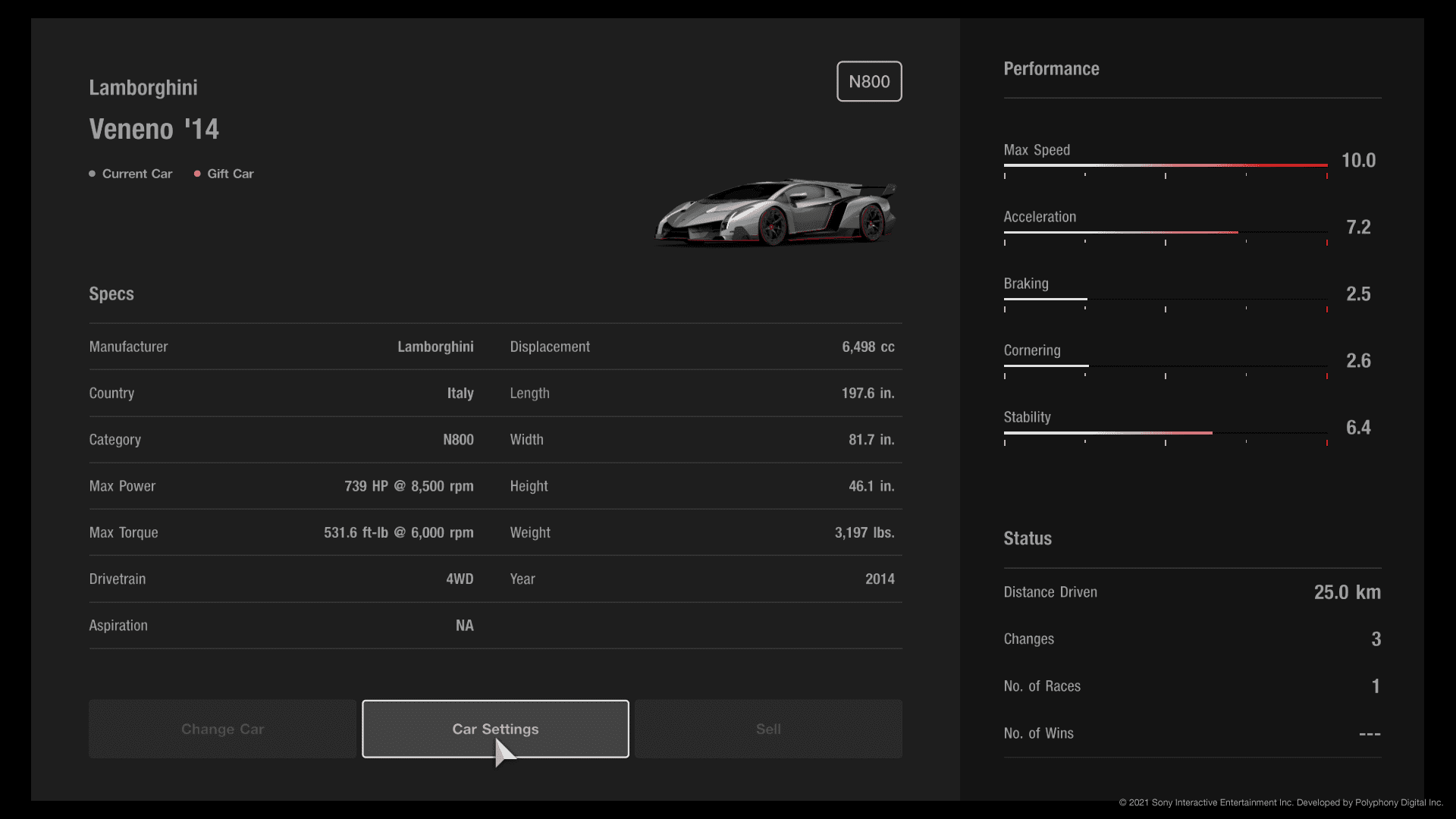The image size is (1456, 819).
Task: Click the Width value 81.7 in.
Action: point(871,440)
